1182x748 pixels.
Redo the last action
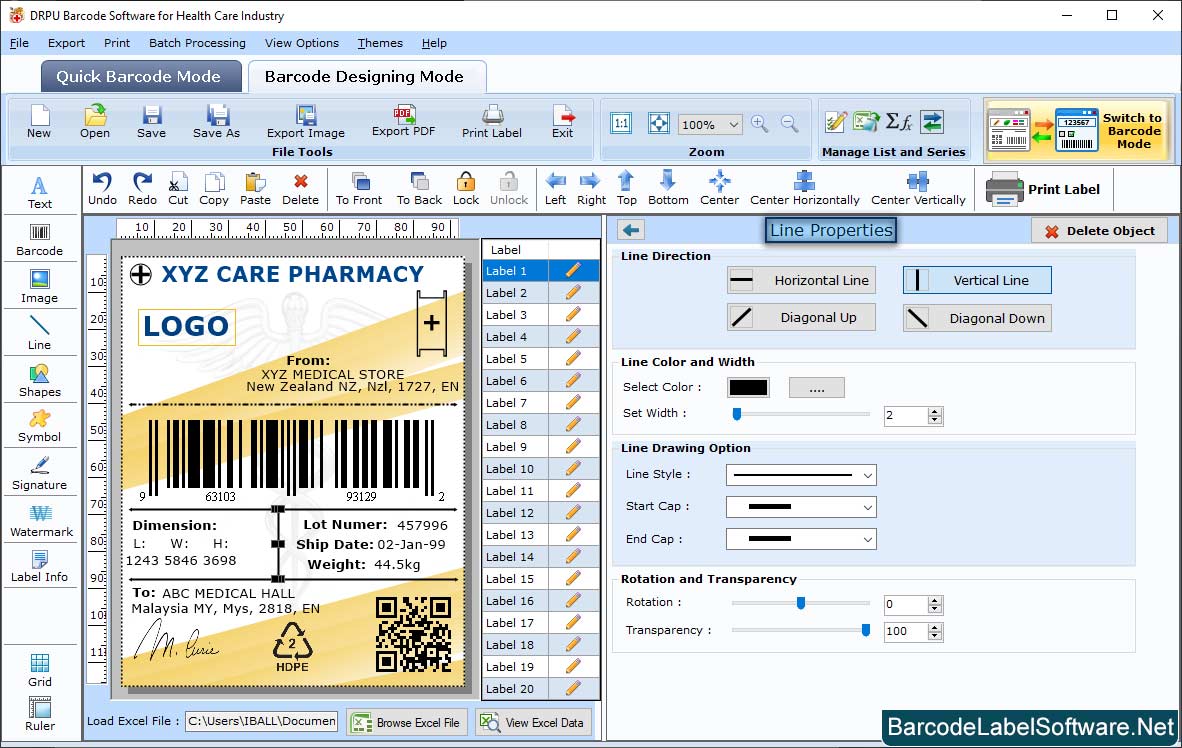pyautogui.click(x=142, y=189)
